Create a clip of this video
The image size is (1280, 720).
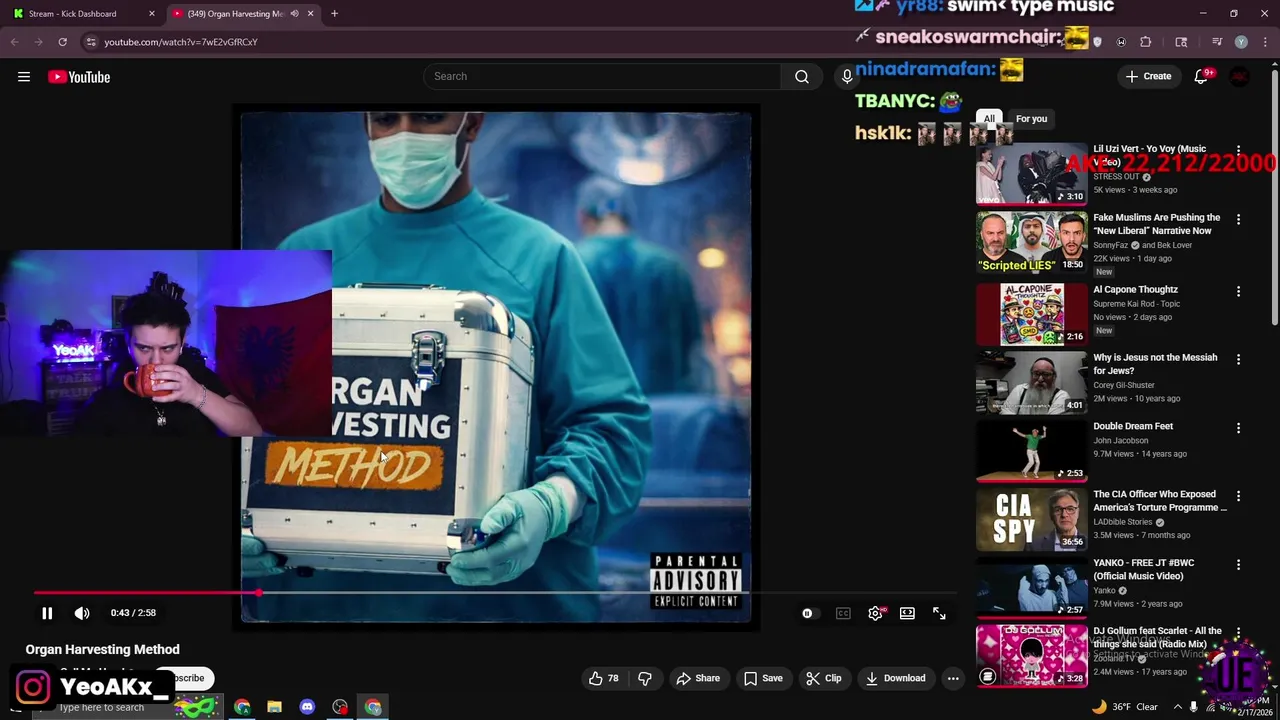(824, 678)
